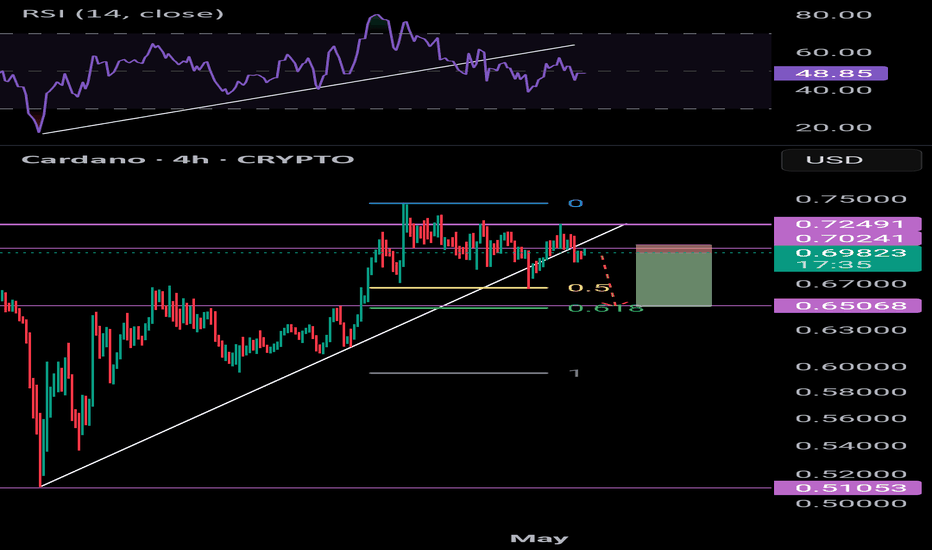This screenshot has width=932, height=550.
Task: Click the RSI axis 40.00 tick
Action: [x=833, y=90]
